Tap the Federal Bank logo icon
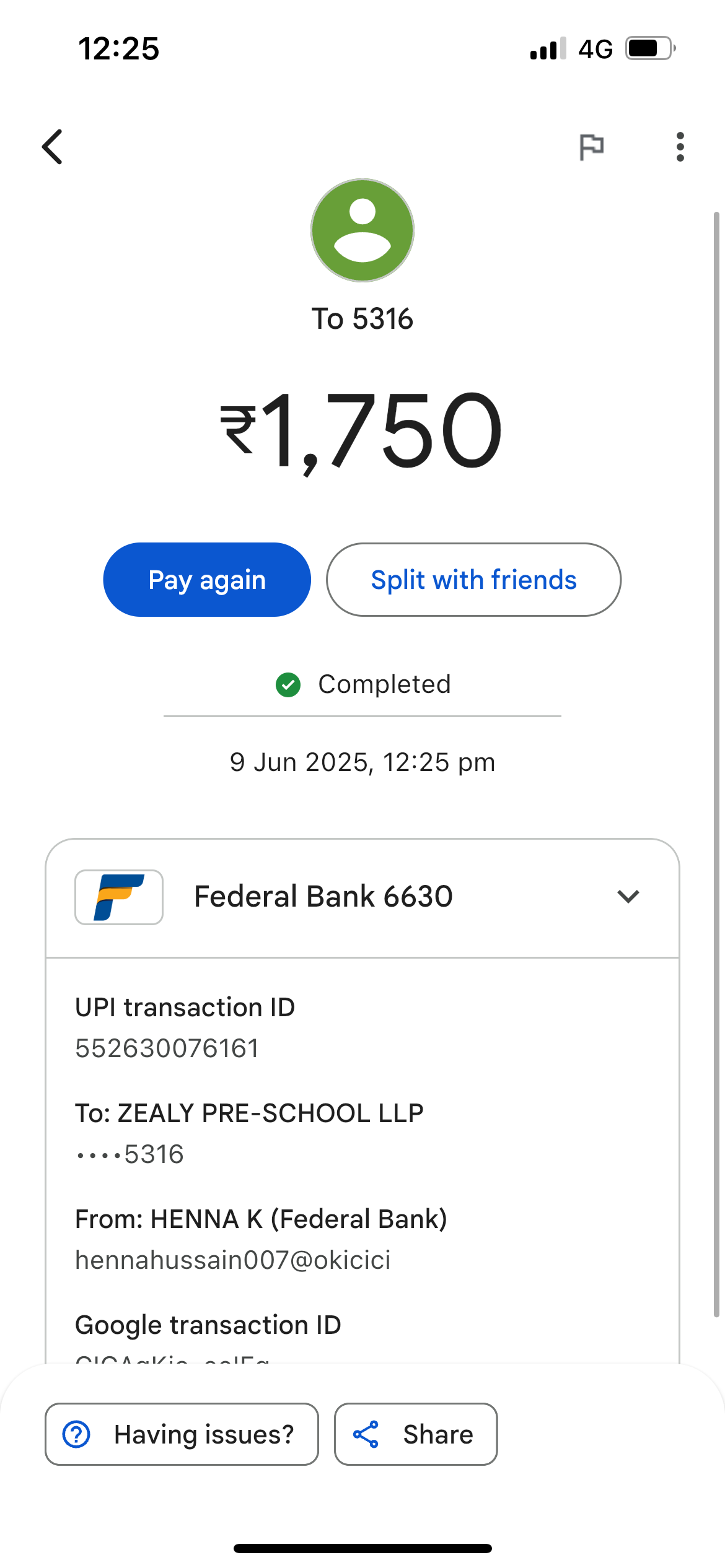 (x=119, y=897)
